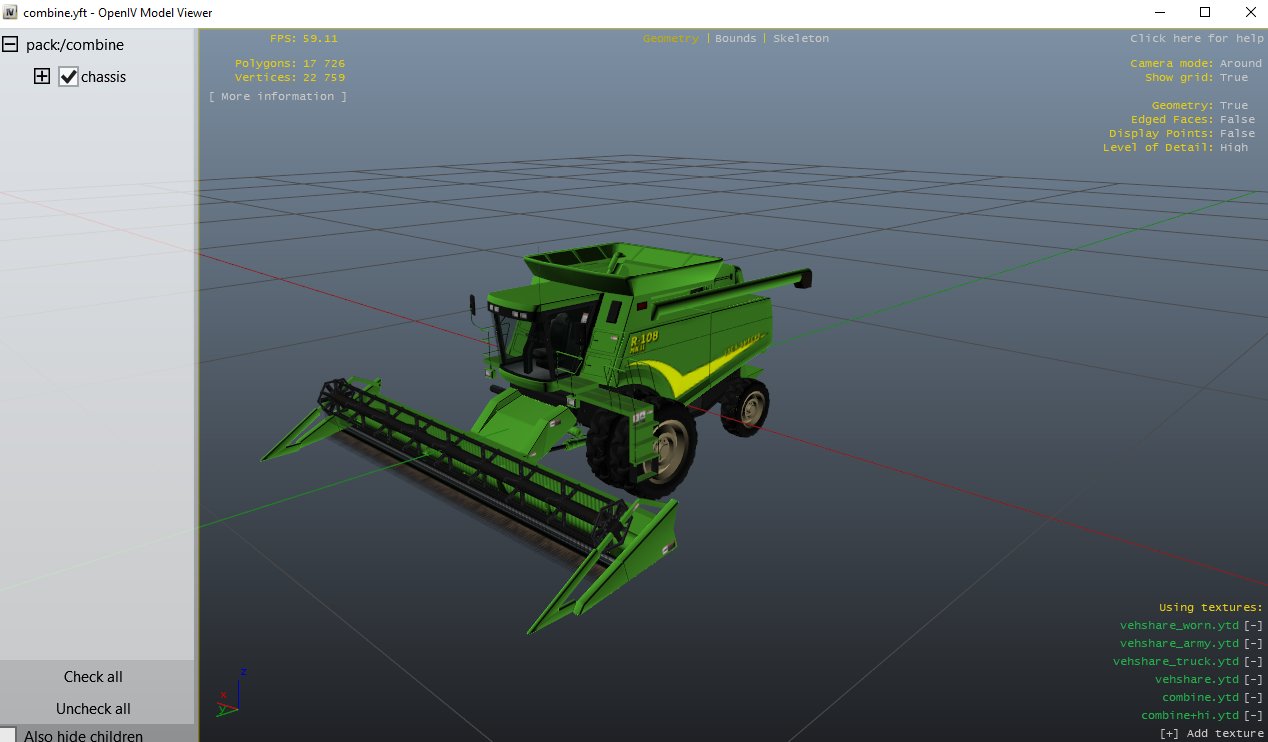Click the XYZ axis gizmo icon

(x=228, y=692)
